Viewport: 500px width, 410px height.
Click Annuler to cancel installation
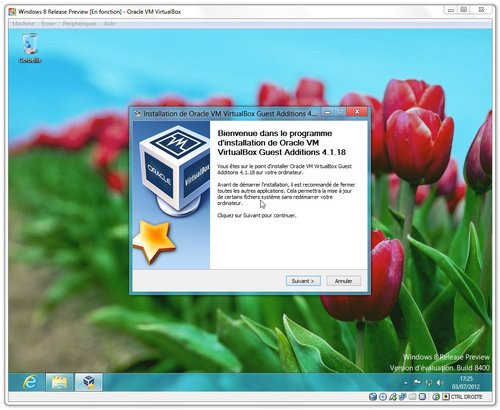click(343, 281)
